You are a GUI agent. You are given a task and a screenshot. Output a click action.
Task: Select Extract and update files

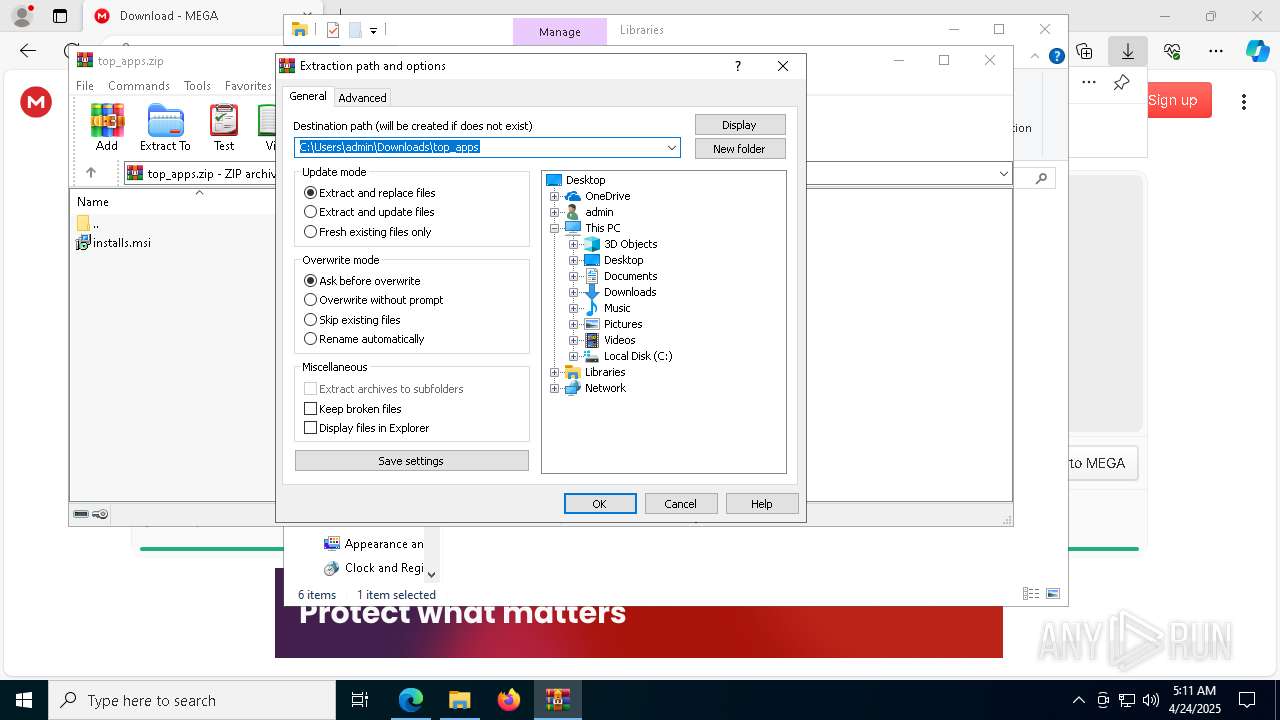(x=369, y=212)
